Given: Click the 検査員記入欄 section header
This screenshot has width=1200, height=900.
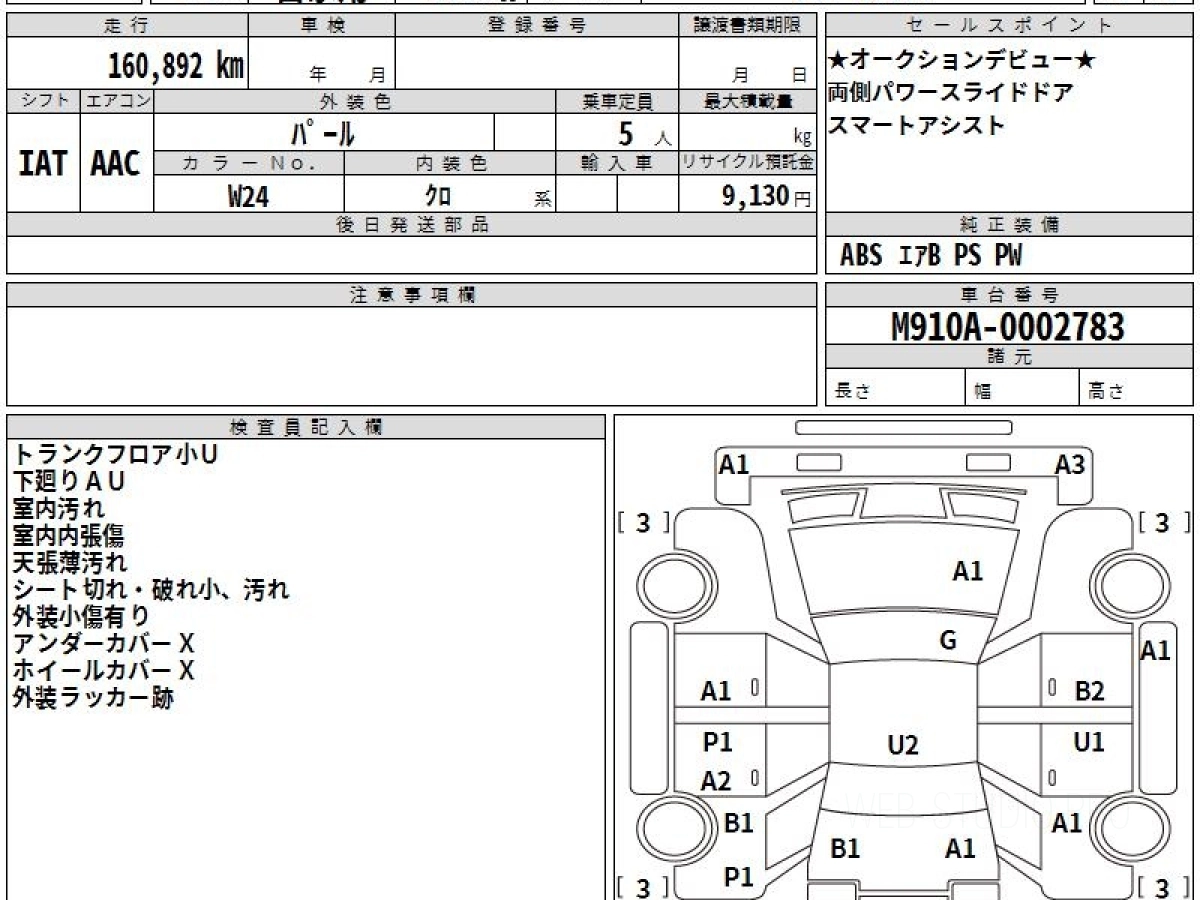Looking at the screenshot, I should (306, 427).
